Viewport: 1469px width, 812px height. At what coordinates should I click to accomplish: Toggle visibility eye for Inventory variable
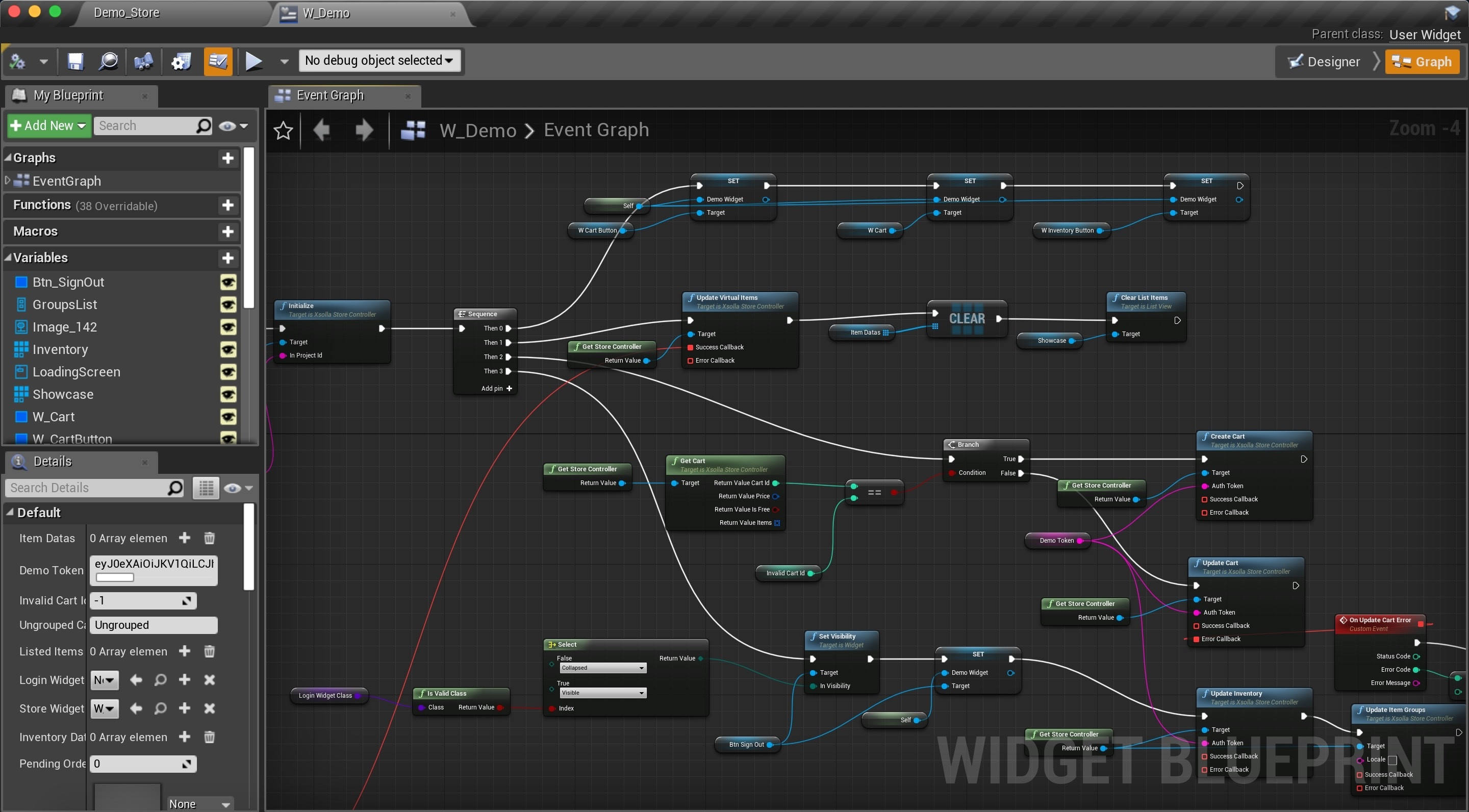tap(228, 349)
